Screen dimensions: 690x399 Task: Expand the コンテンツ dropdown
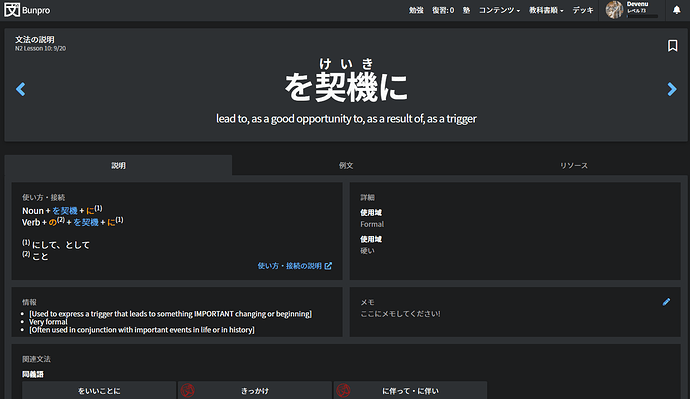coord(499,10)
